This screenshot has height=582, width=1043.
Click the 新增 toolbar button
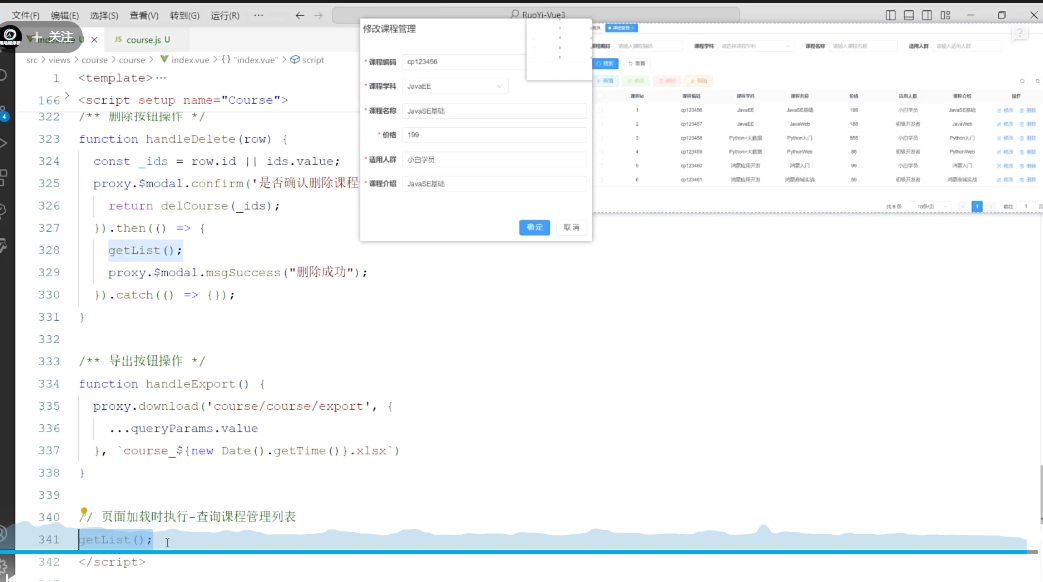pyautogui.click(x=607, y=81)
